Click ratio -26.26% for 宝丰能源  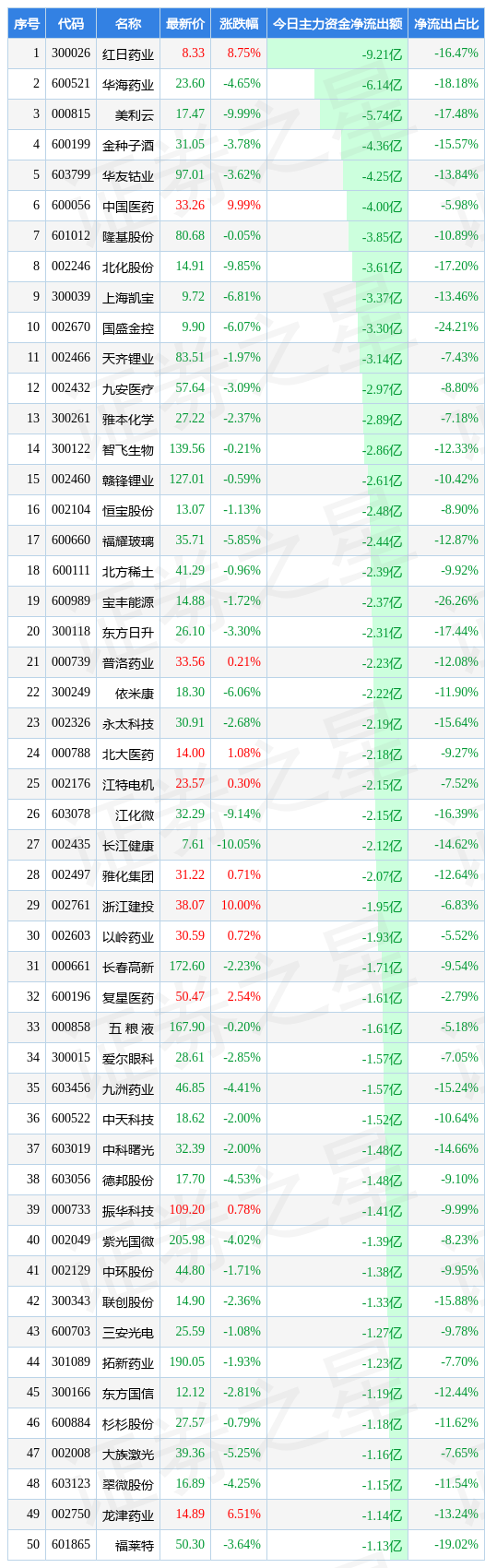[456, 601]
